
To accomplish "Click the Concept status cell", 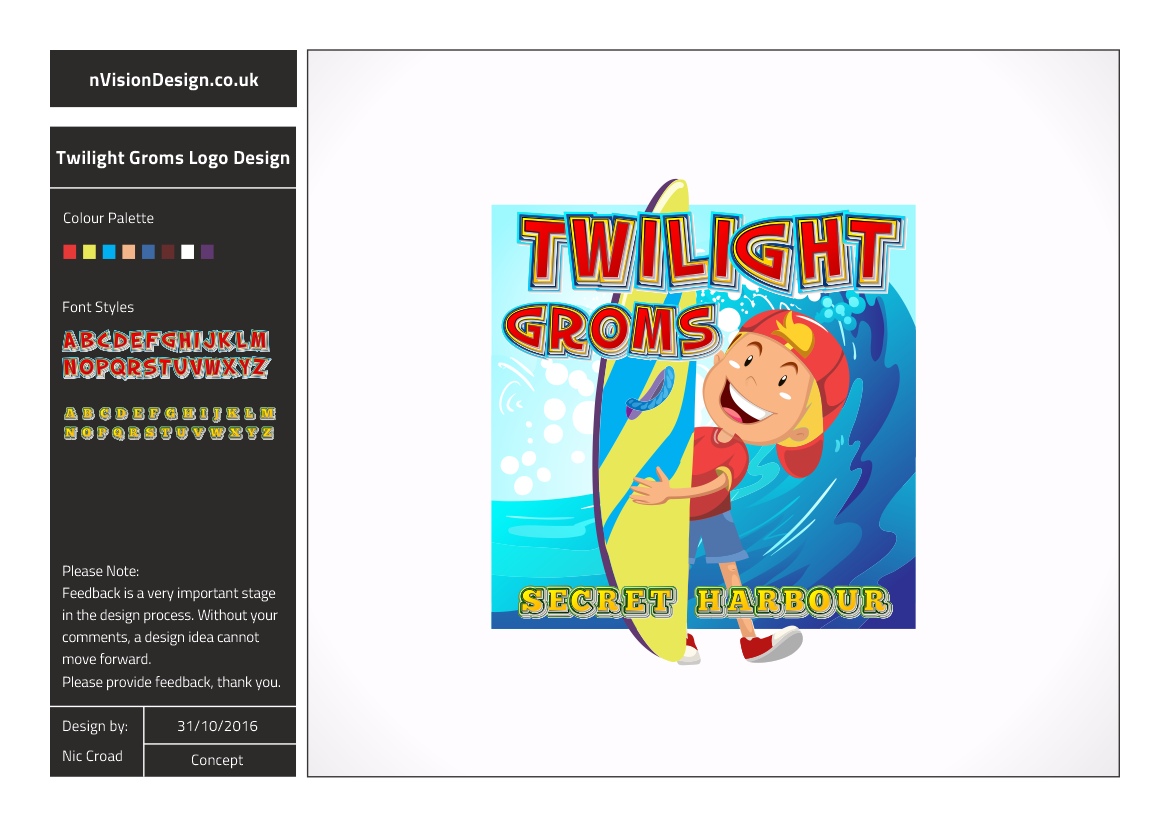I will [x=218, y=760].
